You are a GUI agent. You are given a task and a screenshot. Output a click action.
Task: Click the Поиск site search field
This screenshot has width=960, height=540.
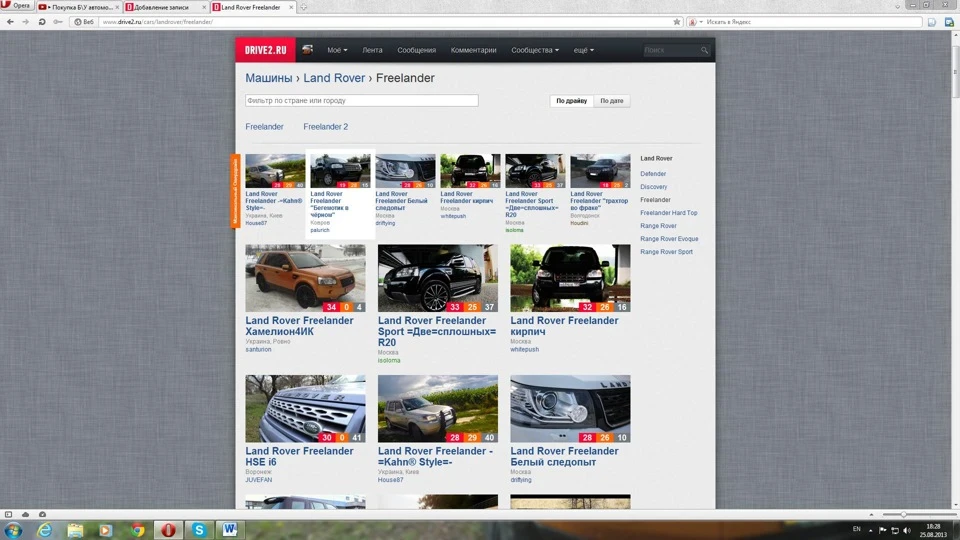point(670,50)
